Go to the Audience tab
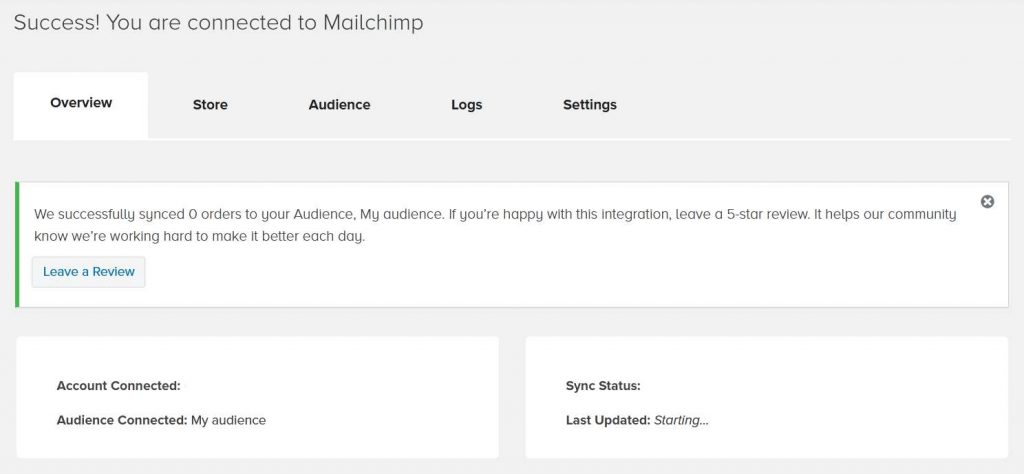The image size is (1024, 474). coord(340,104)
